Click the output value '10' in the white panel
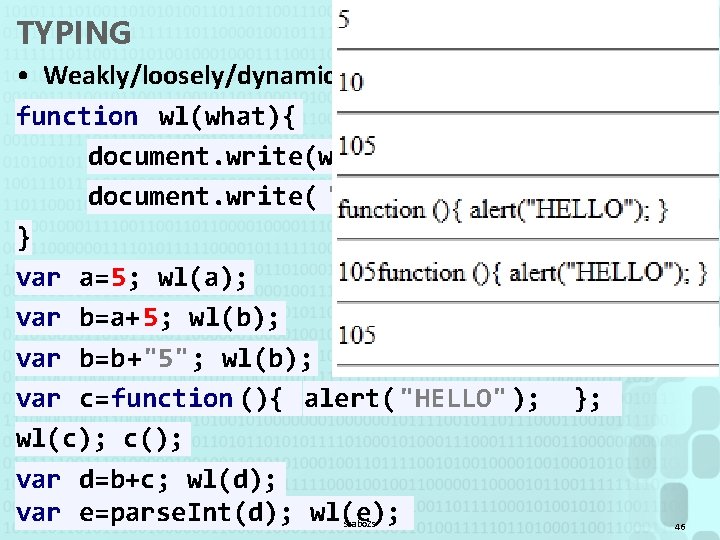The width and height of the screenshot is (720, 540). click(x=351, y=83)
